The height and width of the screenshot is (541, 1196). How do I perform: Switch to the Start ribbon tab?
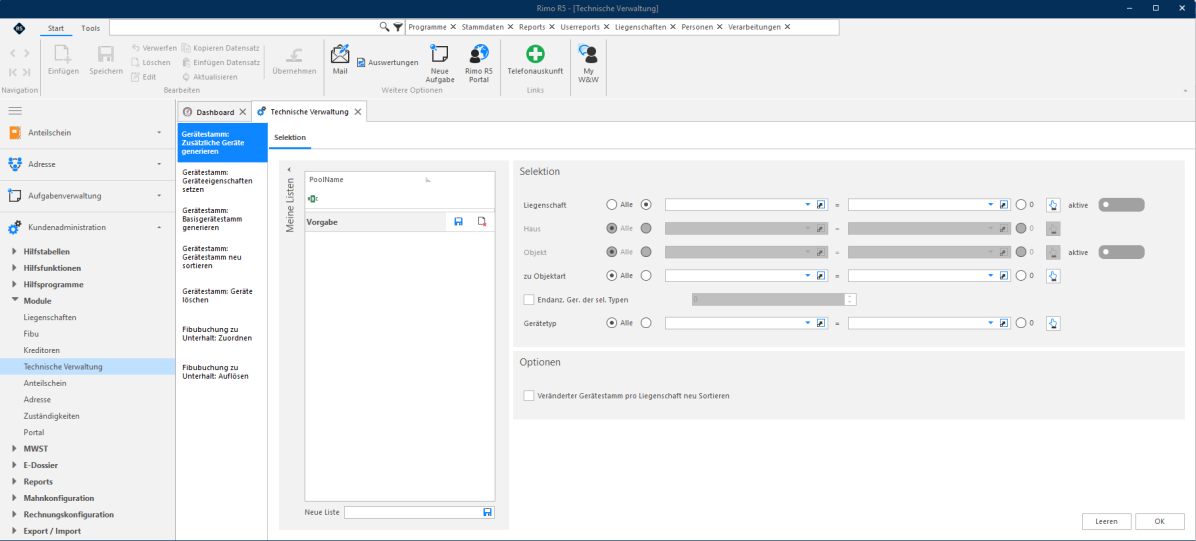56,27
